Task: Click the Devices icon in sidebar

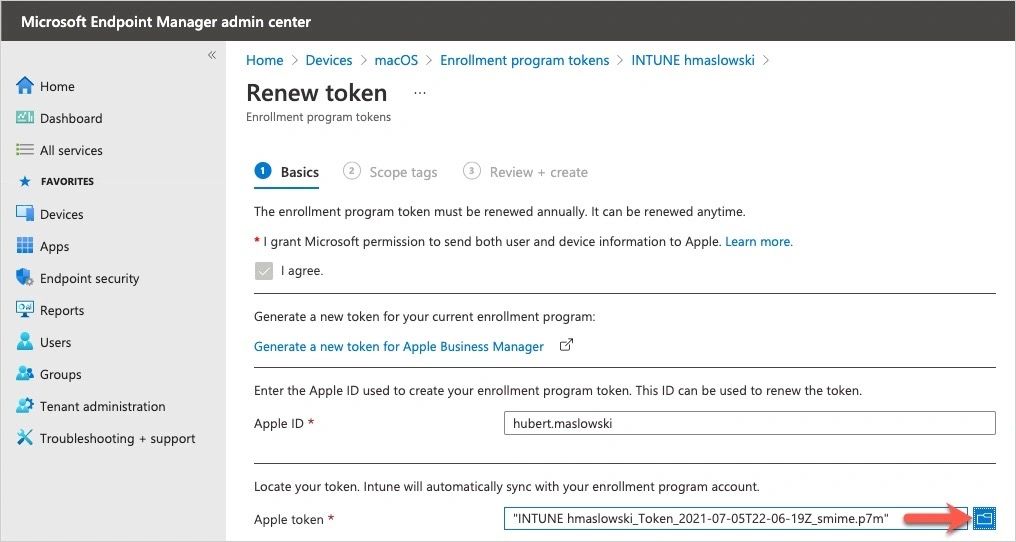Action: point(25,214)
